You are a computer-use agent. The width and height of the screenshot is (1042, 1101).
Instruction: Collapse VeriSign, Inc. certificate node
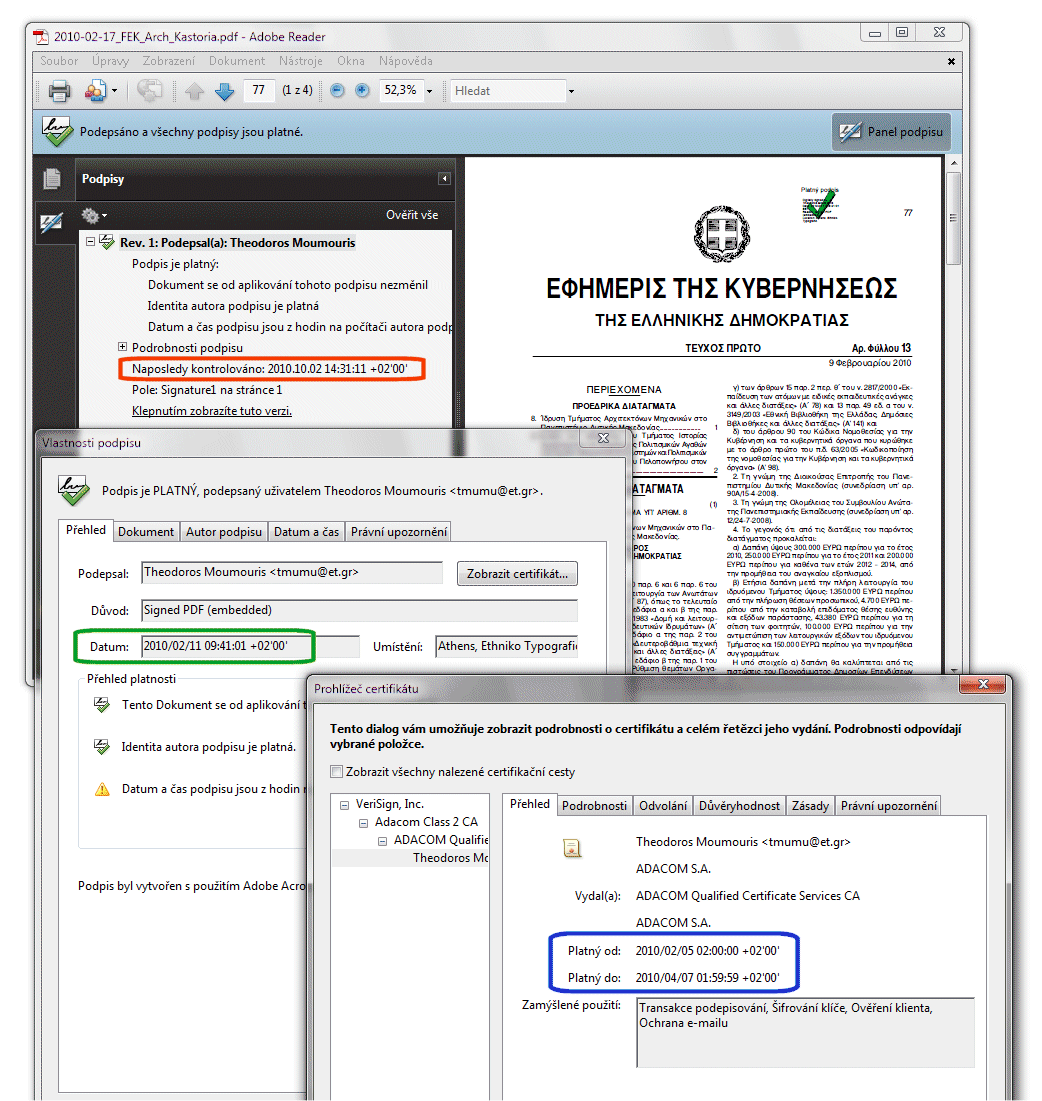click(344, 805)
